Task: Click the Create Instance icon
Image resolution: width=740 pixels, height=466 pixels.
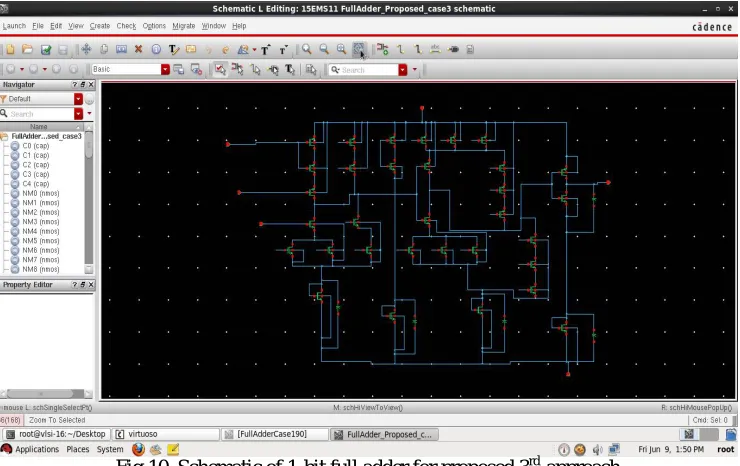Action: click(383, 49)
